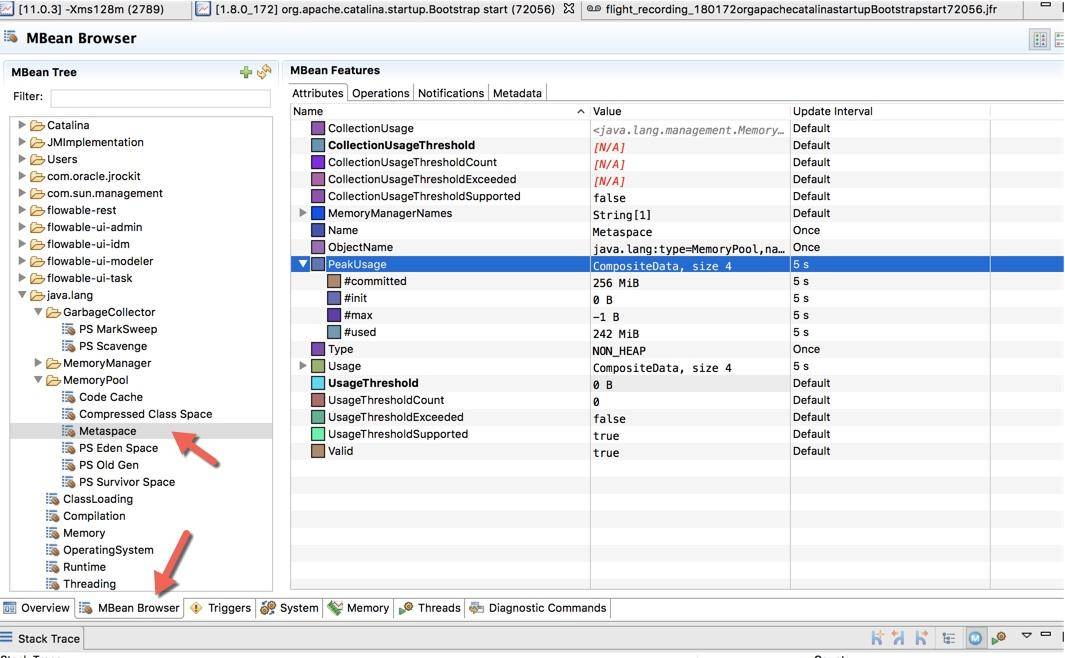Expand the Usage composite data row
This screenshot has width=1065, height=658.
point(303,366)
